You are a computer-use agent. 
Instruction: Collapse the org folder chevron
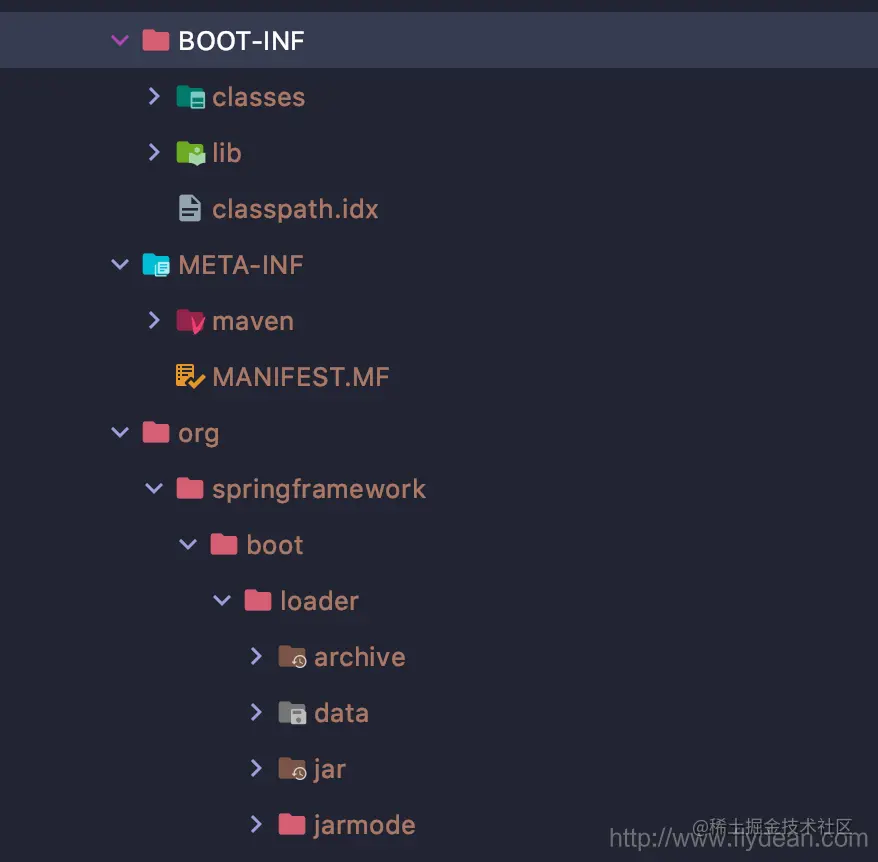120,432
